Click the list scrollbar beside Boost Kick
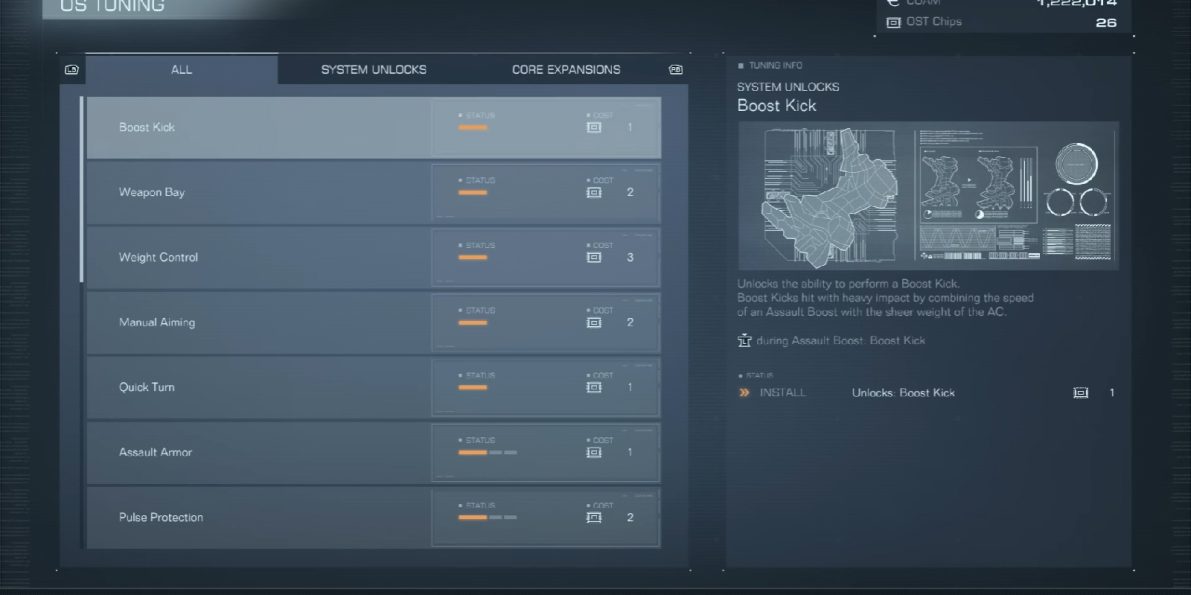Image resolution: width=1191 pixels, height=595 pixels. (x=81, y=190)
